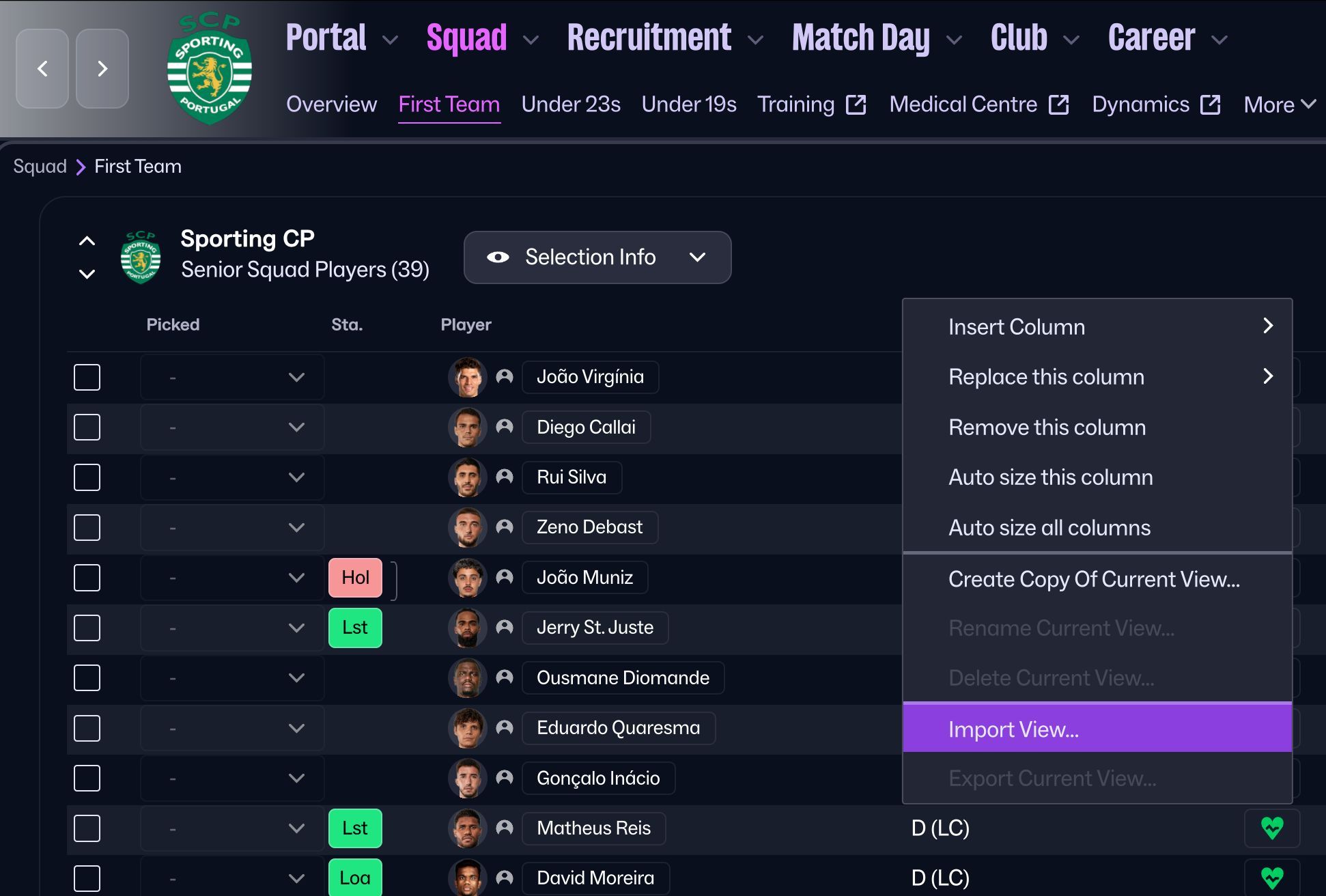Click the Hol status badge for João Muniz
This screenshot has width=1326, height=896.
coord(355,578)
